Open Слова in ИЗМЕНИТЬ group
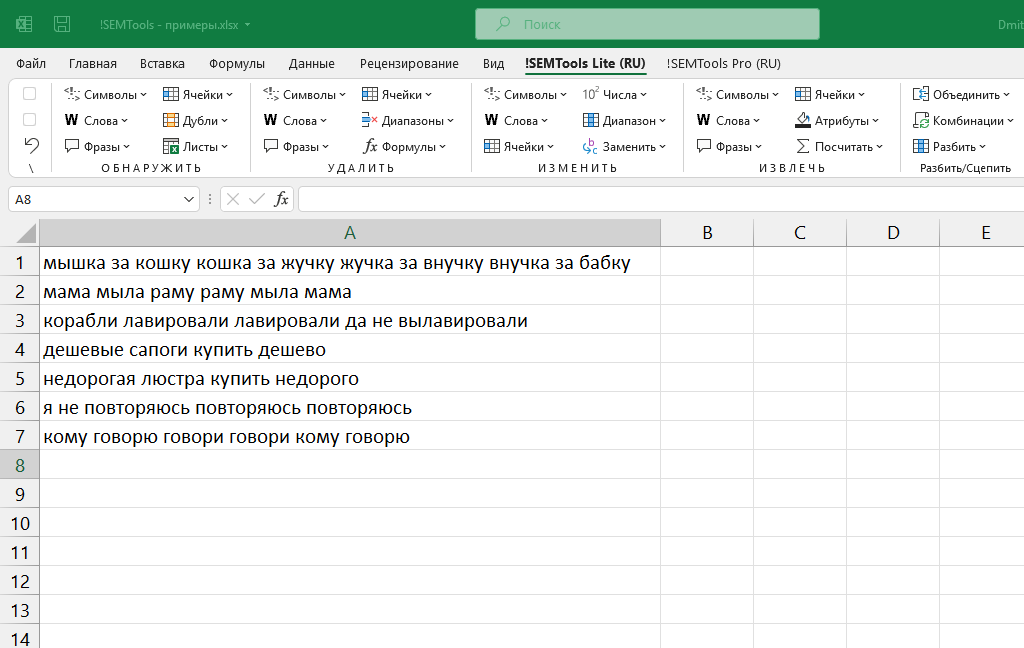Screen dimensions: 1024x648 517,121
